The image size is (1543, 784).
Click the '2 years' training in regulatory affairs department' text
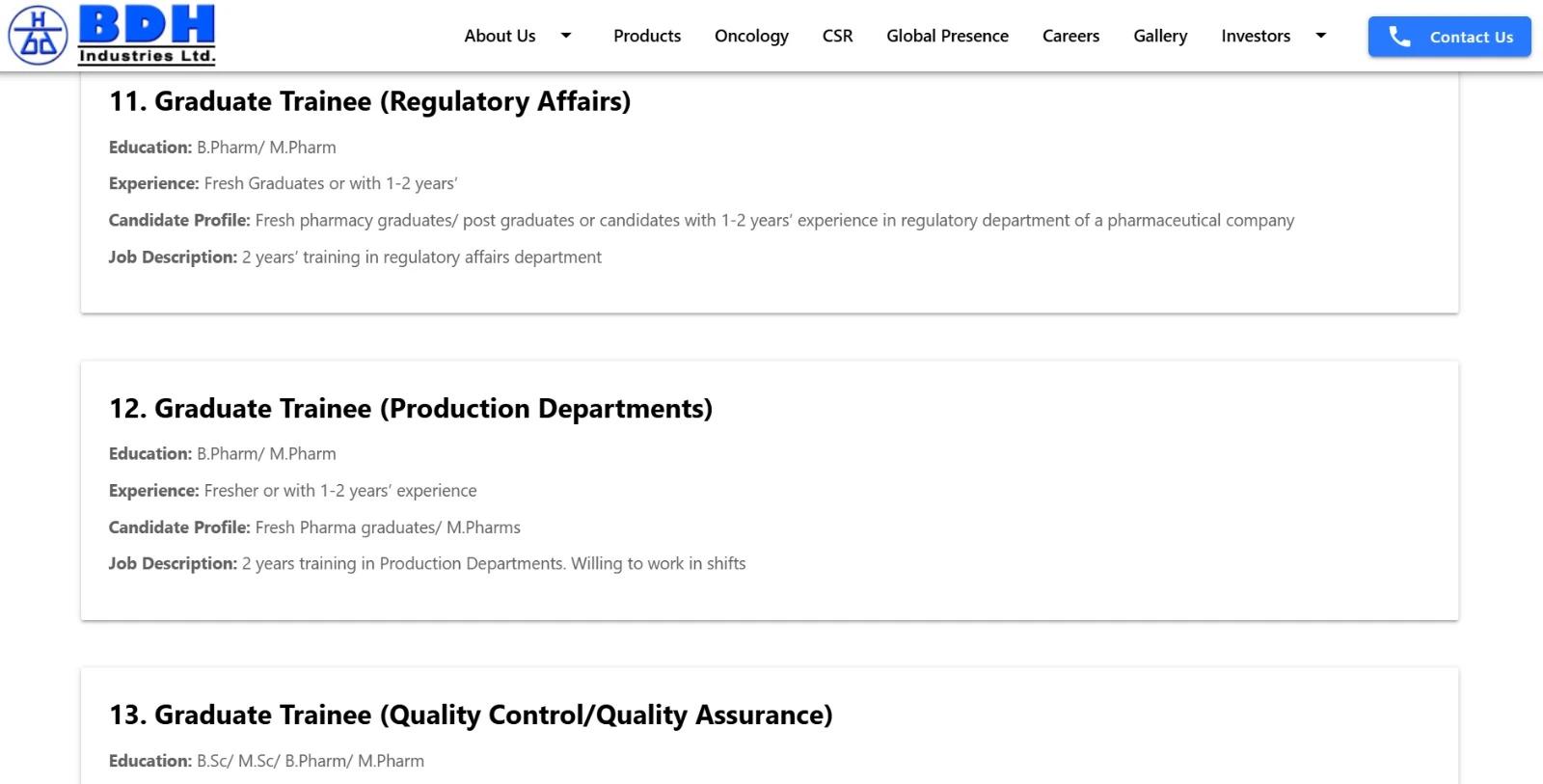pos(421,257)
